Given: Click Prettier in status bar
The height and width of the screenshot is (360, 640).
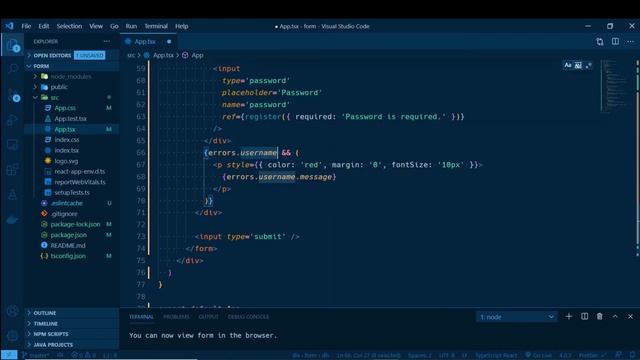Looking at the screenshot, I should [592, 355].
